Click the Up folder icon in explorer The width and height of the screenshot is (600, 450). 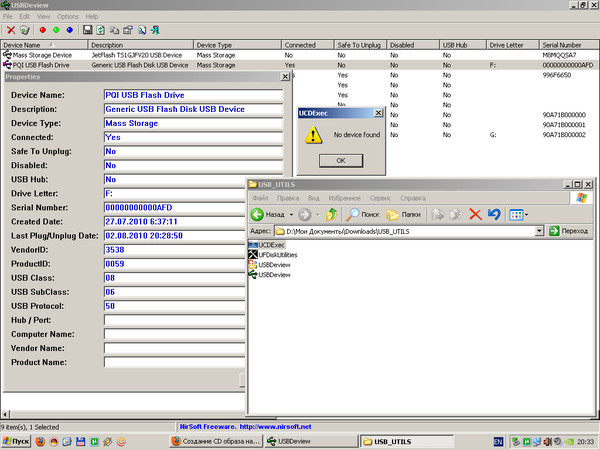[331, 214]
